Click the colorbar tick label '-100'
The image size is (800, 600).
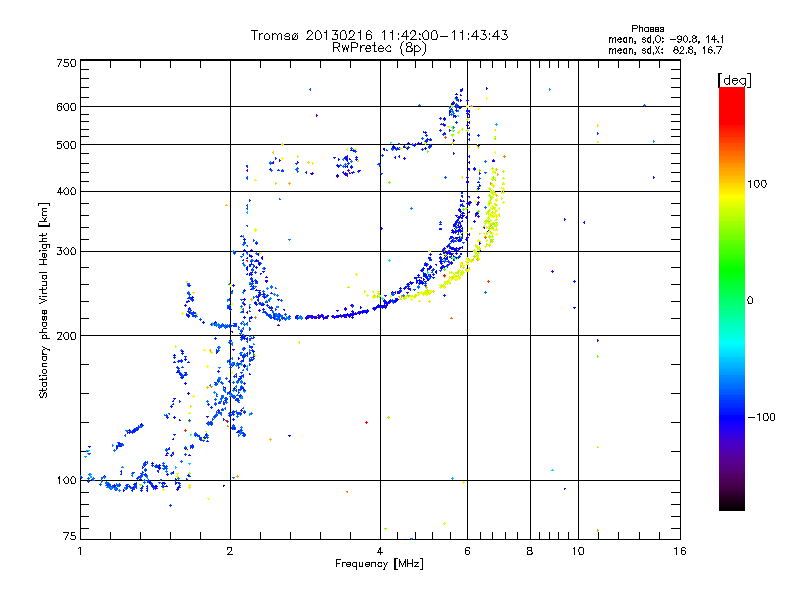[x=761, y=417]
